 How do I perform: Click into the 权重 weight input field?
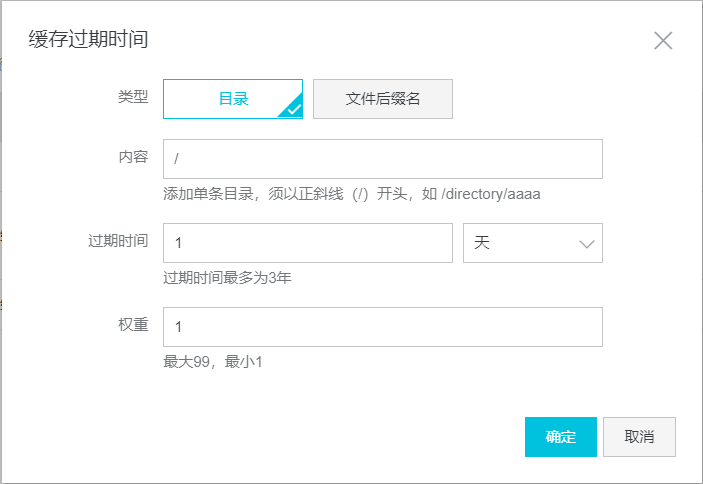tap(382, 327)
